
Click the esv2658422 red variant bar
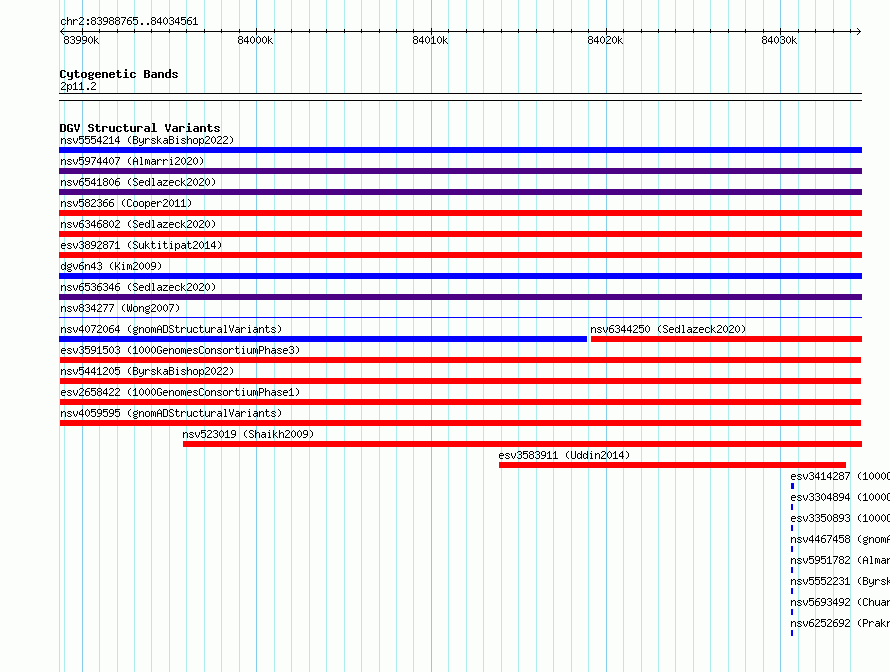click(x=460, y=402)
